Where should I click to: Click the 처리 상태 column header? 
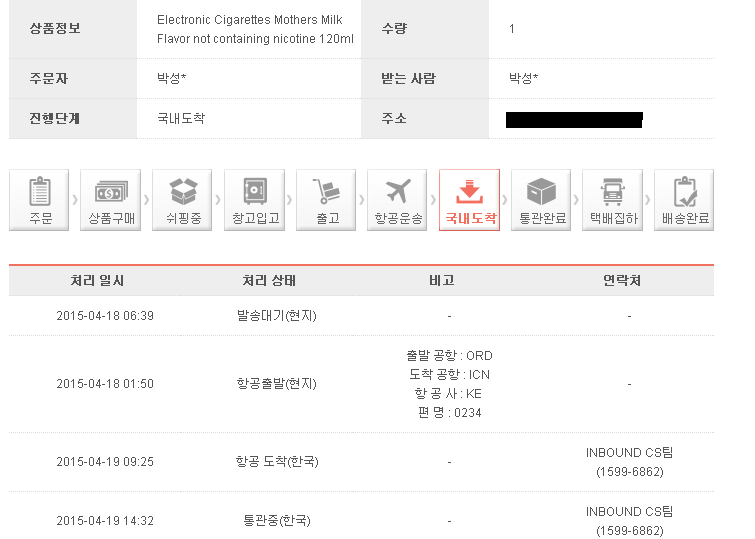click(269, 280)
